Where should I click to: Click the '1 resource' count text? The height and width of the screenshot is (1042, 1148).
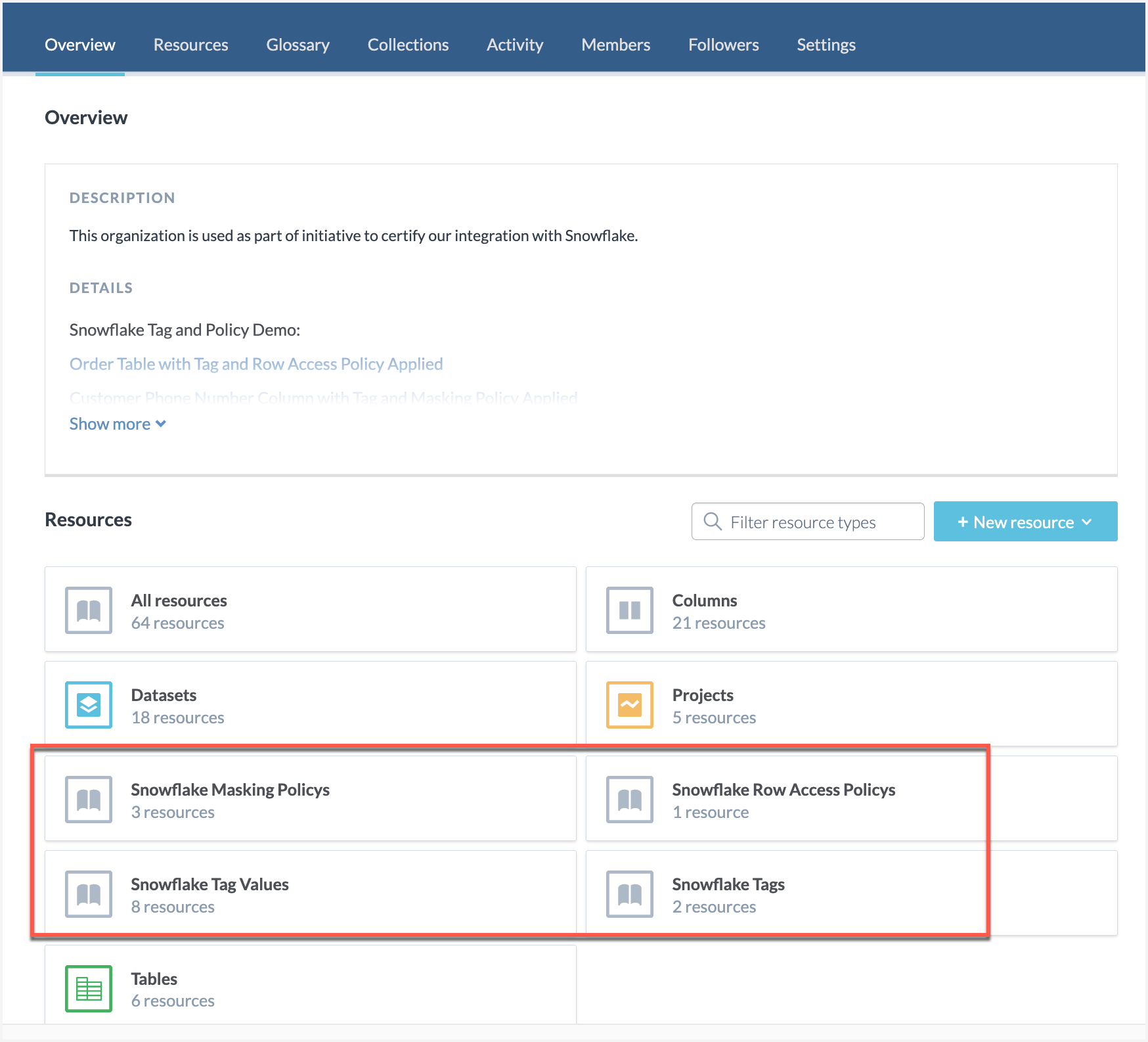point(711,812)
